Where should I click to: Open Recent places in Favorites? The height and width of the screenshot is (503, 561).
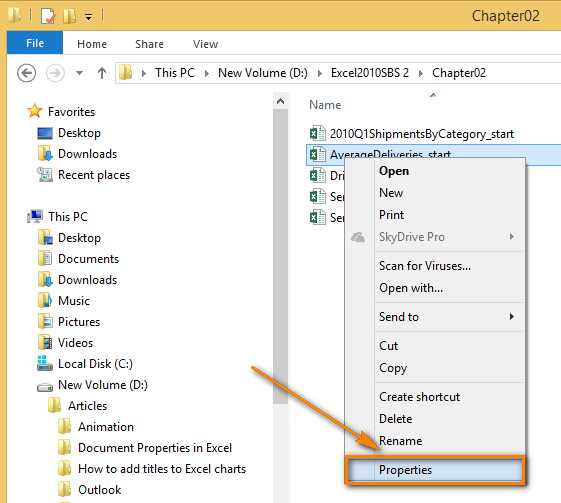click(x=94, y=175)
